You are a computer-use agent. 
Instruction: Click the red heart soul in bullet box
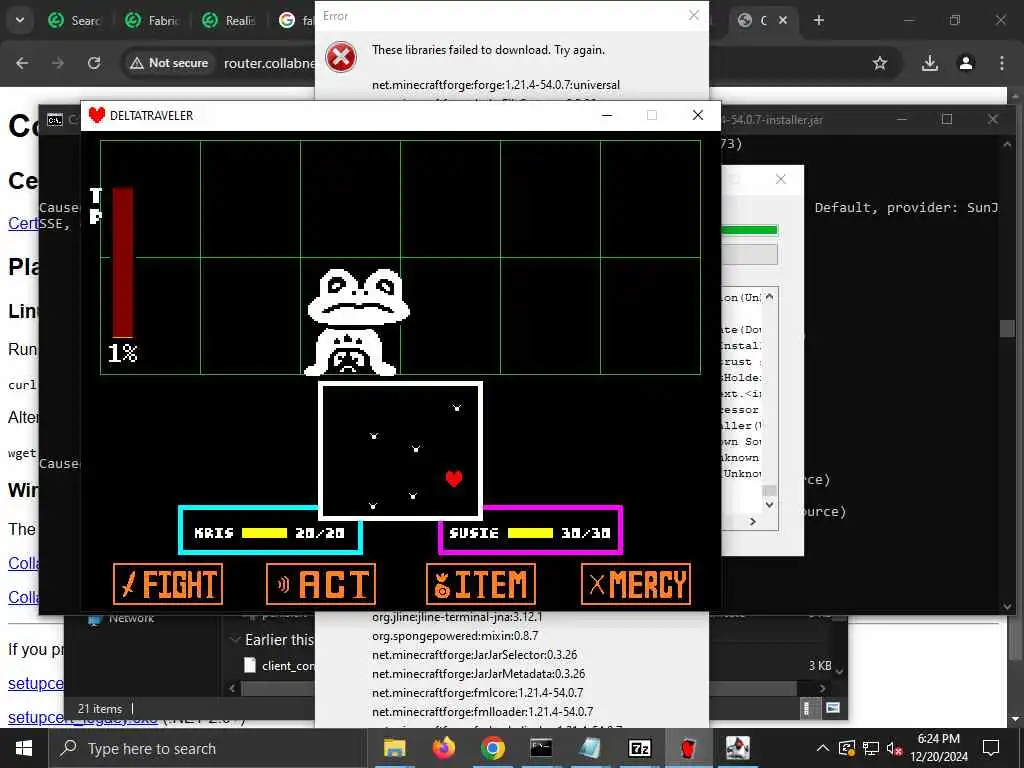pos(454,479)
